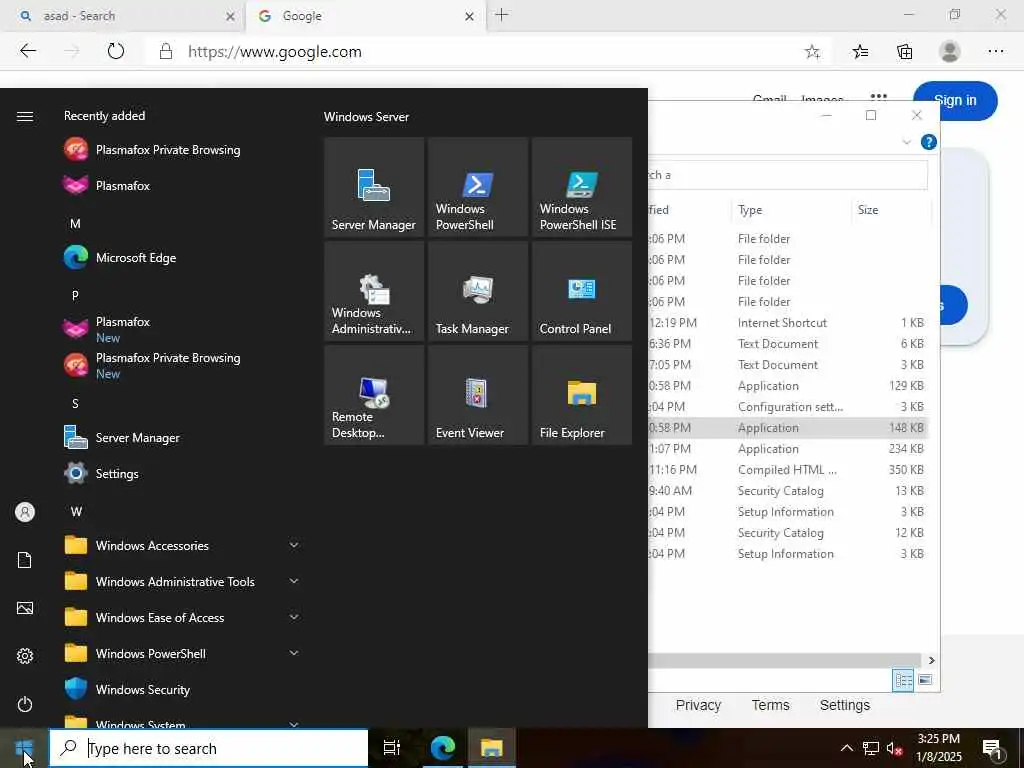Switch Explorer to large icons view
Viewport: 1024px width, 768px height.
coord(925,680)
